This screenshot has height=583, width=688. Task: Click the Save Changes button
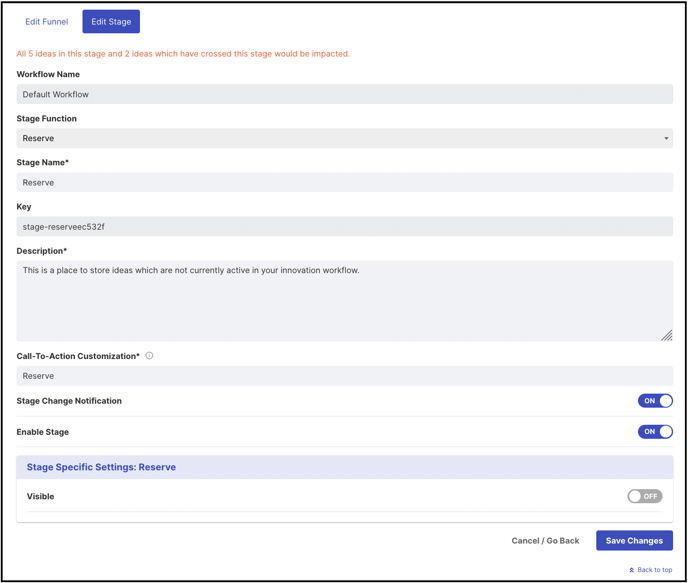click(634, 540)
